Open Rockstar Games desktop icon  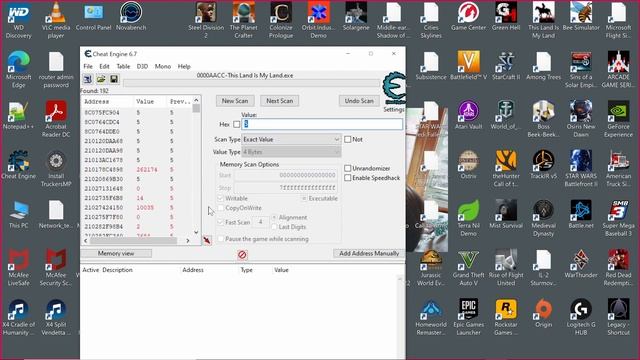pos(506,317)
